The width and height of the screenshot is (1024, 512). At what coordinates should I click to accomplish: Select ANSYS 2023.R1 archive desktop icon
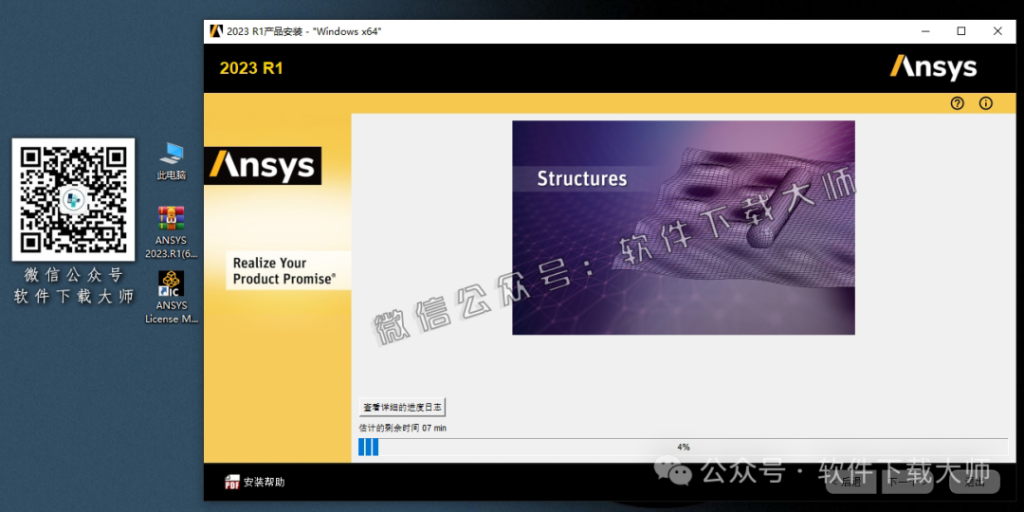coord(171,233)
